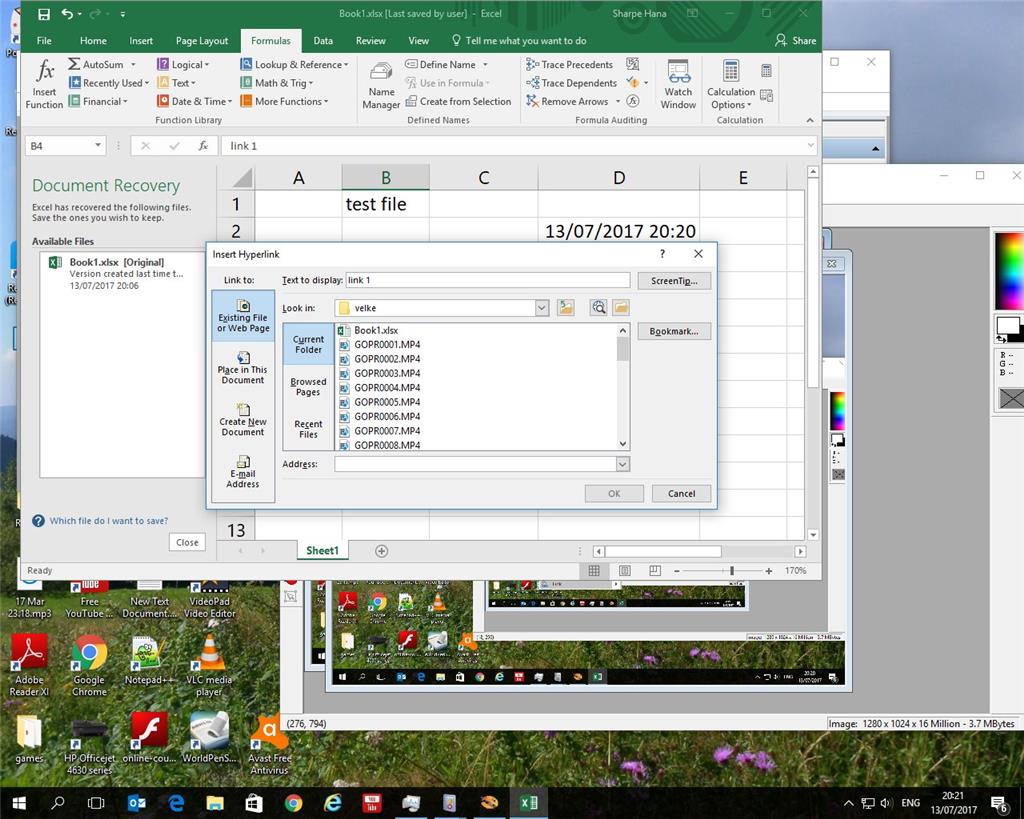Select Existing File or Web Page link type
Viewport: 1024px width, 819px height.
[x=243, y=316]
